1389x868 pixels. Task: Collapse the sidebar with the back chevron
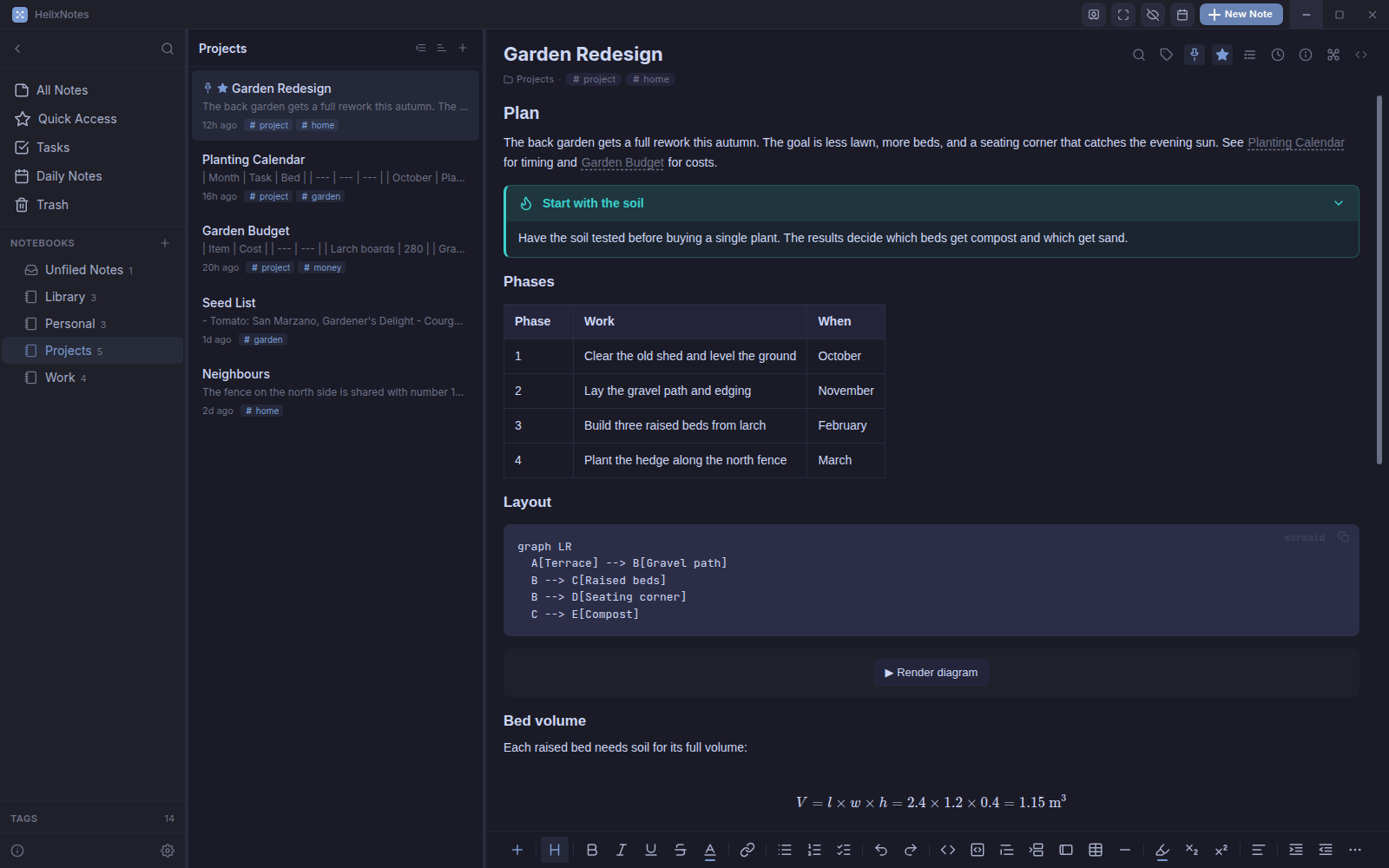coord(17,49)
